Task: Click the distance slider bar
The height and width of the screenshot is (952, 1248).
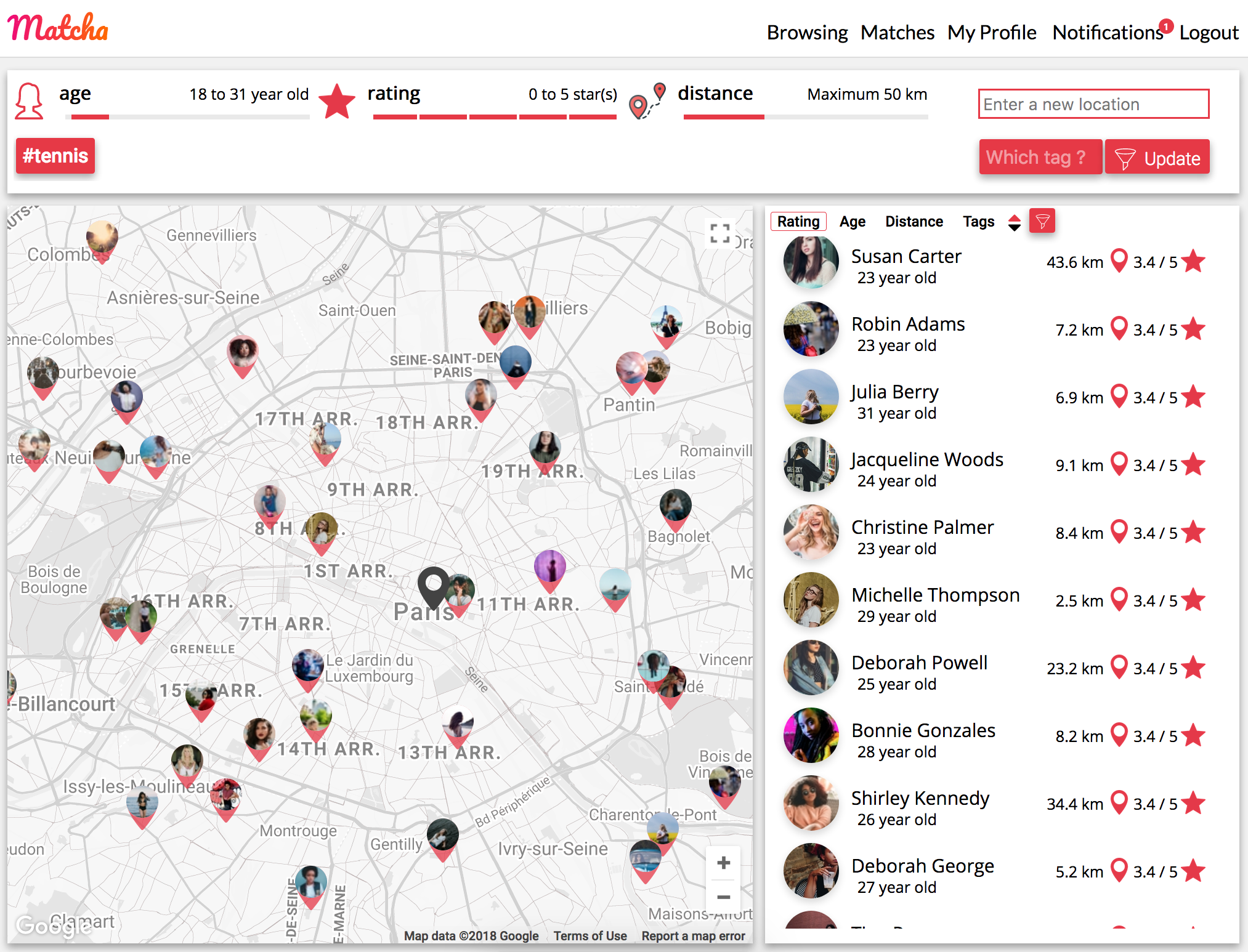Action: point(804,116)
